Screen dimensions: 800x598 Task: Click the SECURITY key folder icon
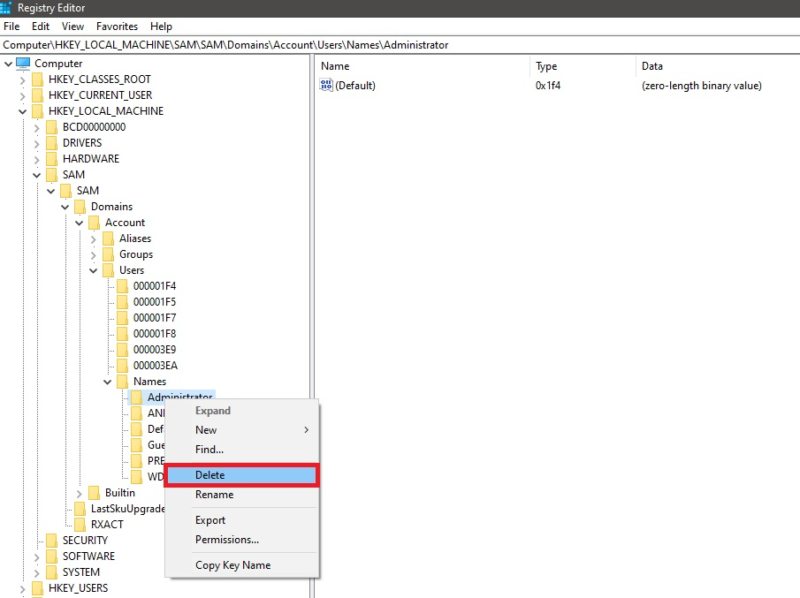[52, 540]
